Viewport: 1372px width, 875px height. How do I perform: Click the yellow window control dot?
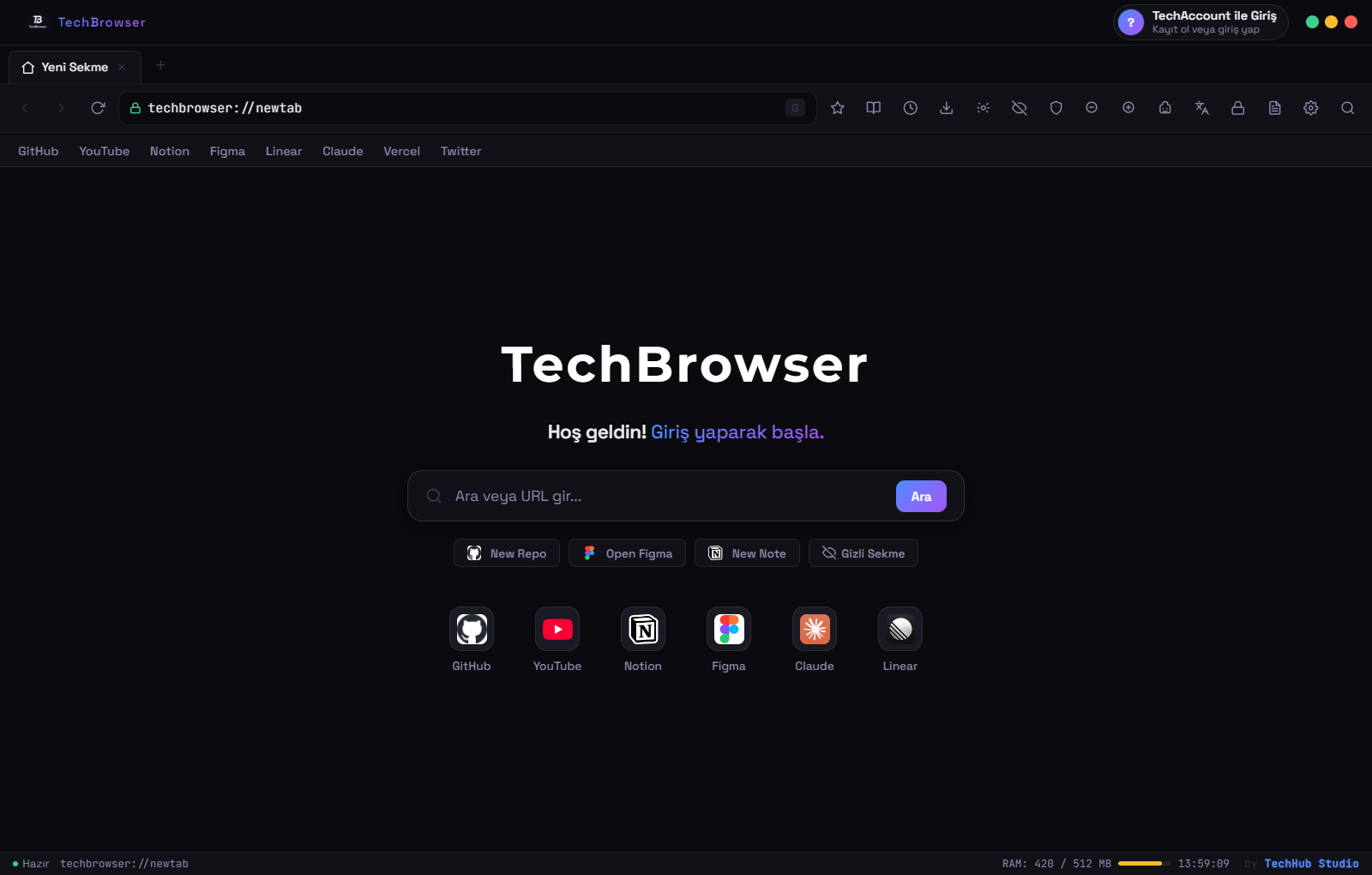tap(1331, 22)
